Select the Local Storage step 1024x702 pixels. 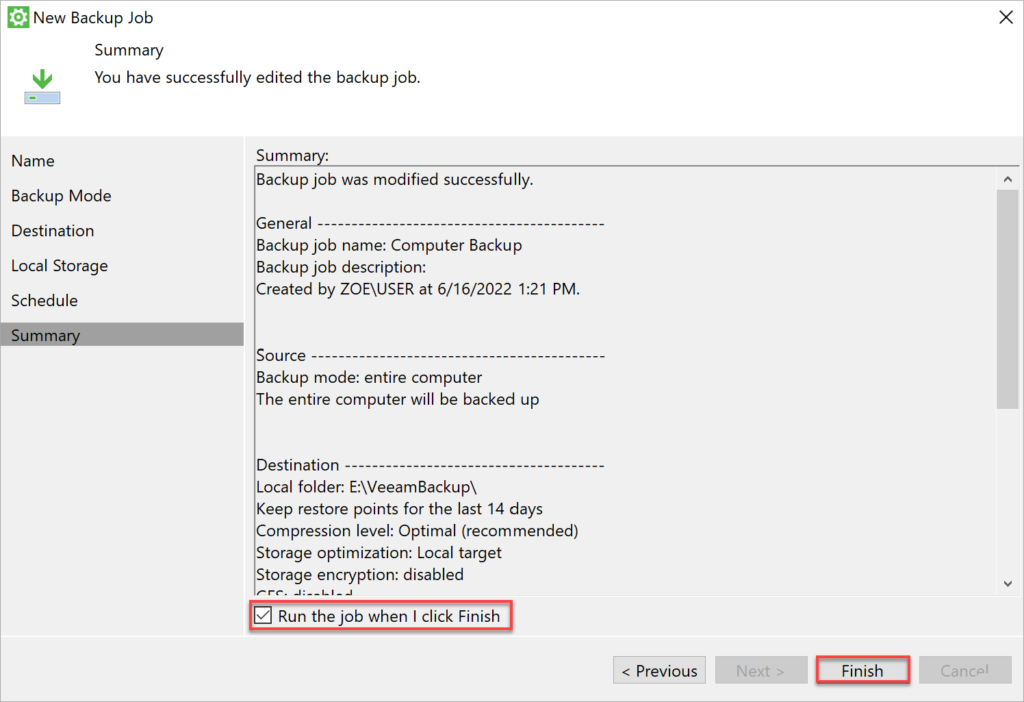[59, 265]
